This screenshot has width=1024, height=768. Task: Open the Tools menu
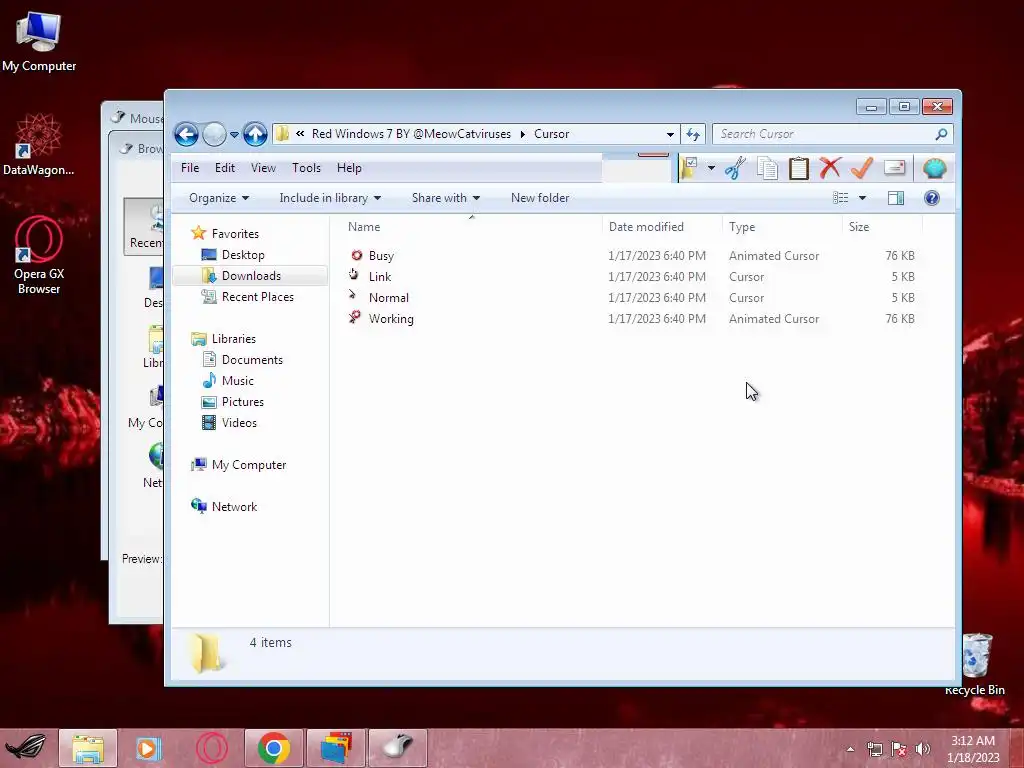pyautogui.click(x=306, y=168)
